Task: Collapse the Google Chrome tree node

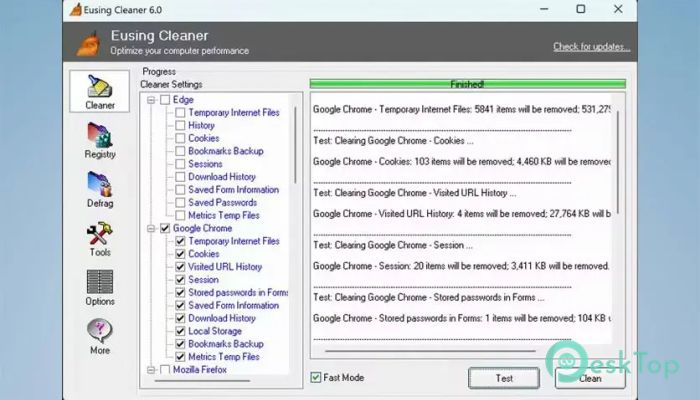Action: tap(151, 228)
